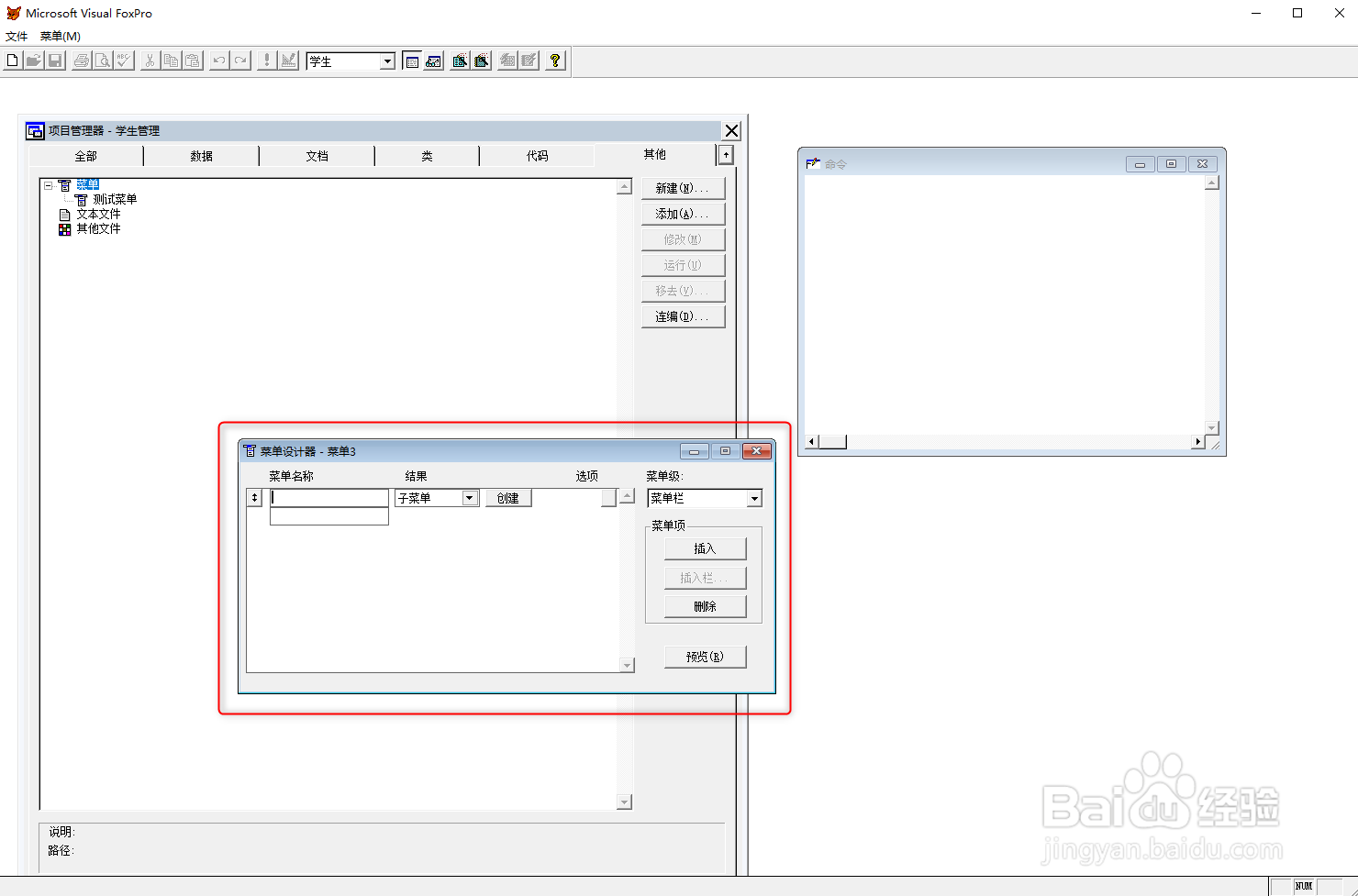Screen dimensions: 1358x896
Task: Open the 菜单(M) menu
Action: coord(61,37)
